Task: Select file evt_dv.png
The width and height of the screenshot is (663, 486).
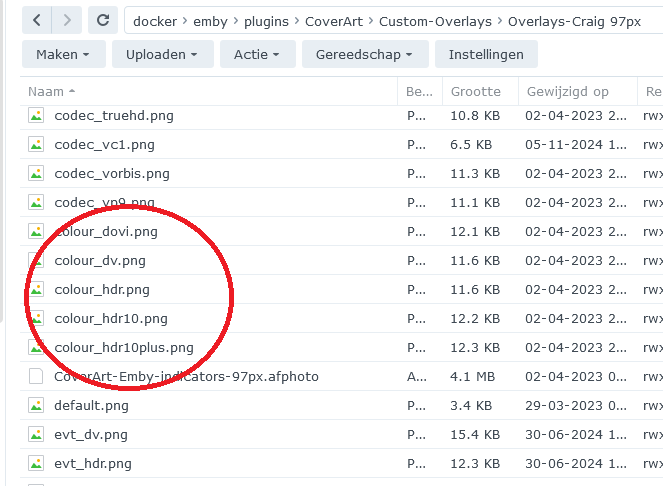Action: tap(91, 434)
